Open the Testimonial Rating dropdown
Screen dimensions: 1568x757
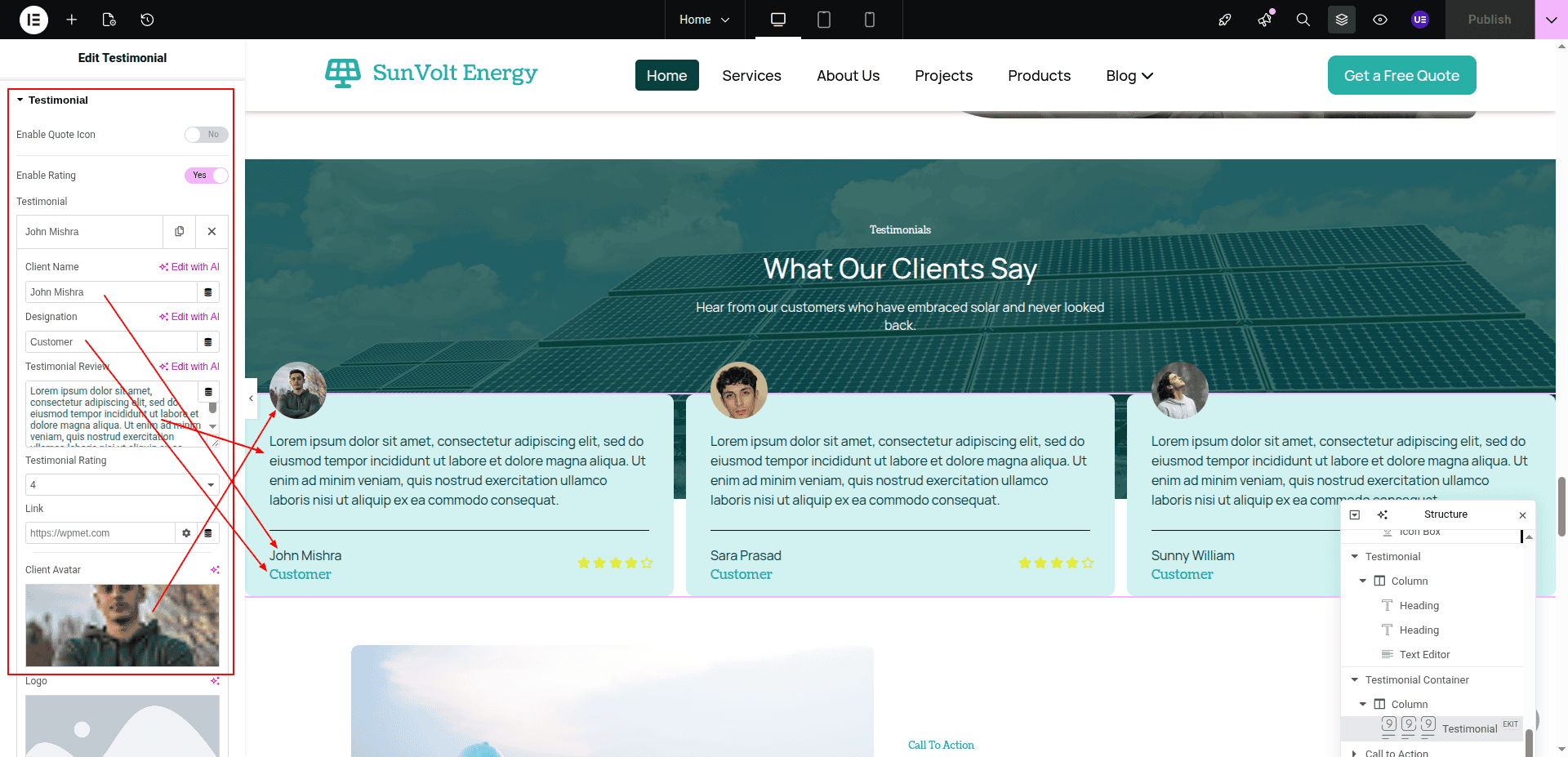122,485
